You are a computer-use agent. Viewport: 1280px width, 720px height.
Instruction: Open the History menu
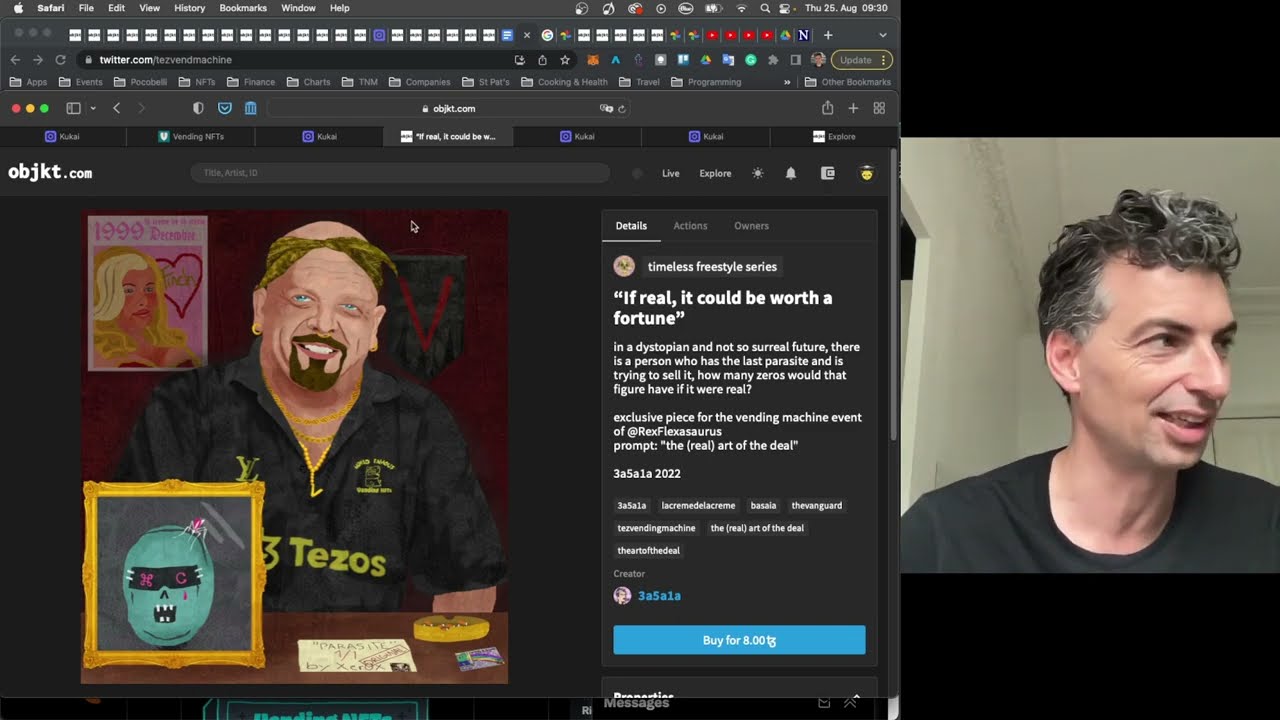[190, 8]
